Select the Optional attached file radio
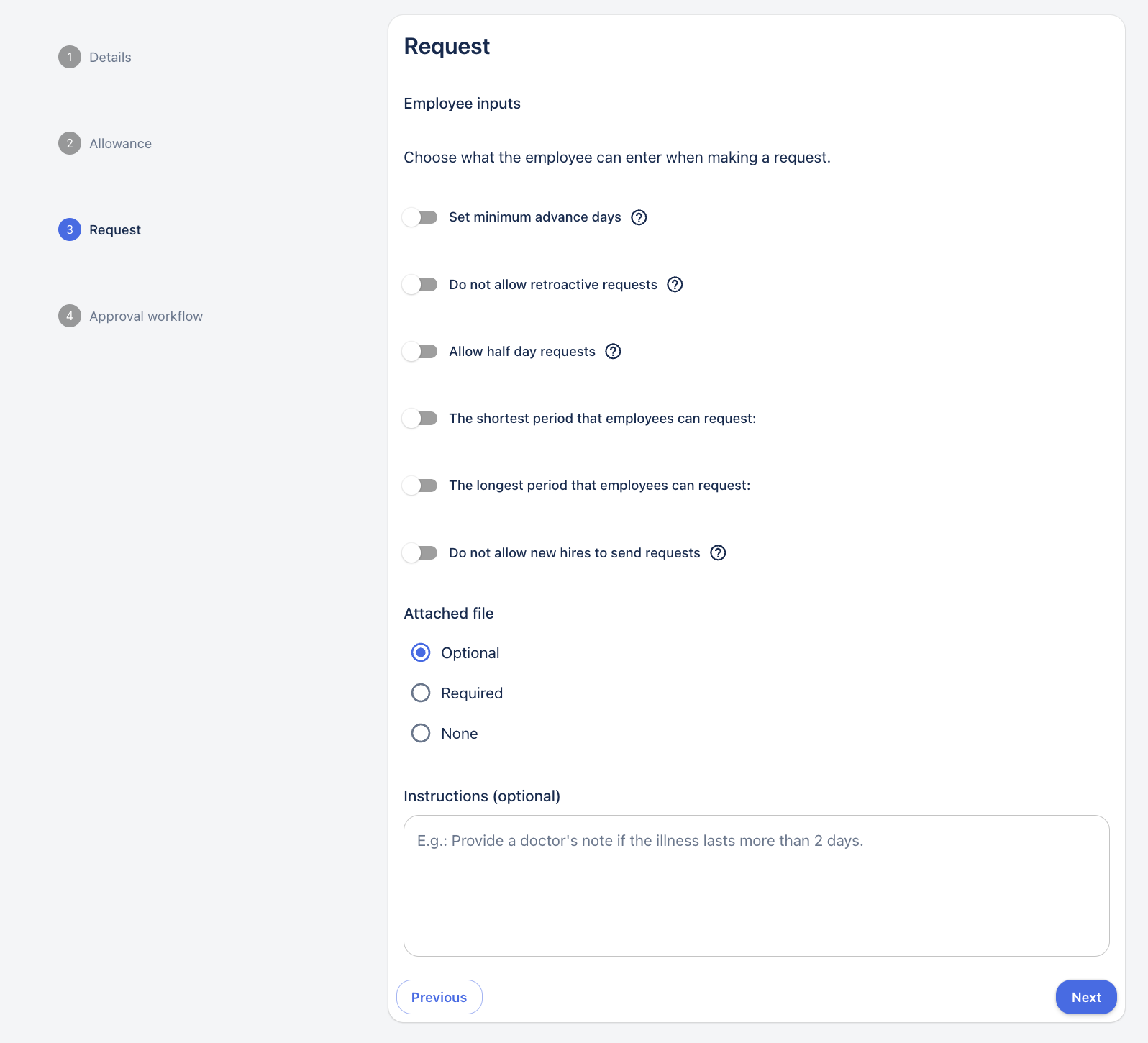 (x=421, y=652)
